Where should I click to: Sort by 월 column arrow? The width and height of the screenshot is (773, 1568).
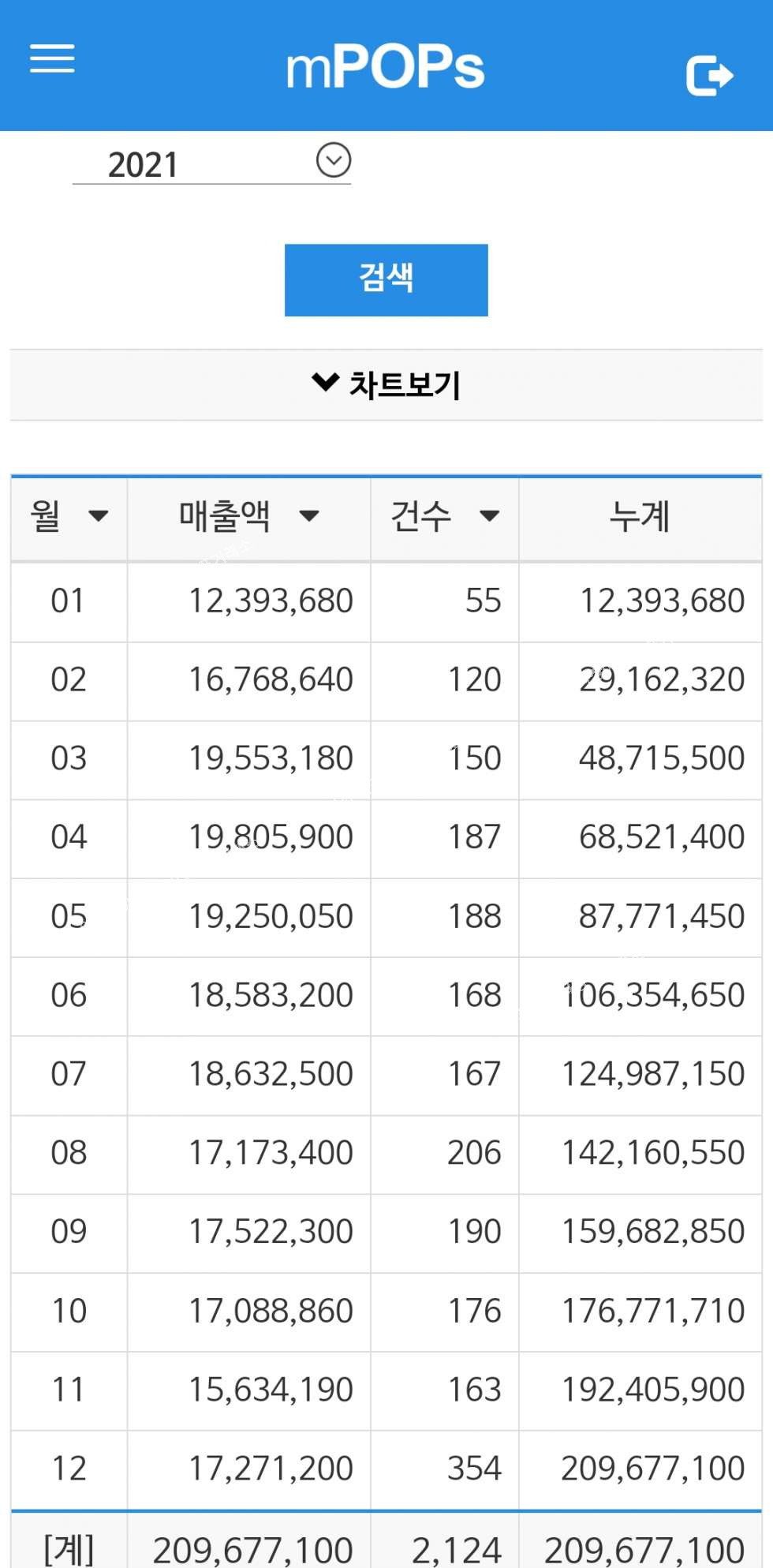click(98, 516)
